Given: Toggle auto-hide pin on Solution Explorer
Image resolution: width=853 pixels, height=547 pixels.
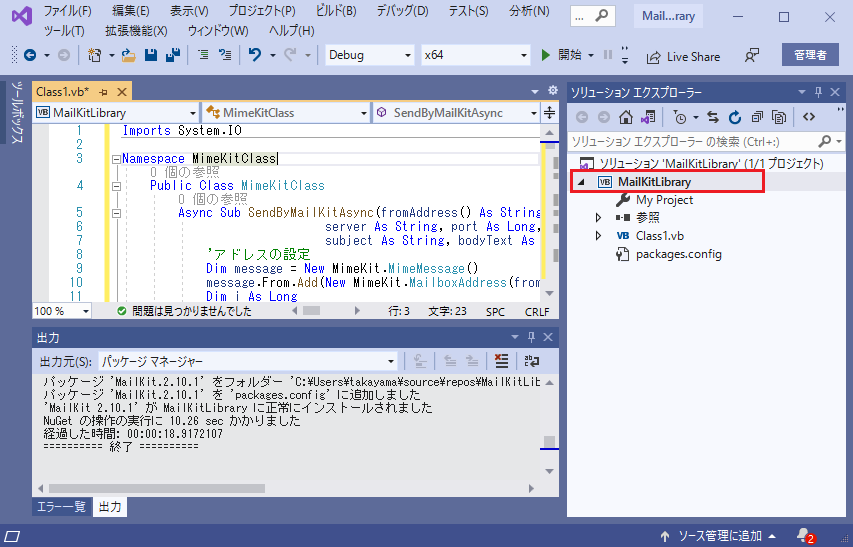Looking at the screenshot, I should click(818, 92).
